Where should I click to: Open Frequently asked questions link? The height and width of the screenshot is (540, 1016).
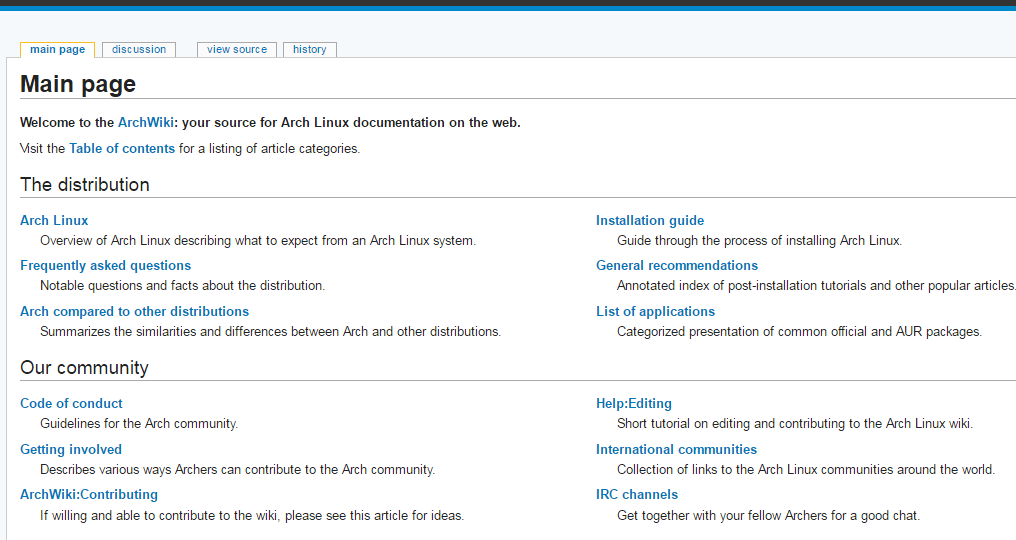[x=106, y=265]
